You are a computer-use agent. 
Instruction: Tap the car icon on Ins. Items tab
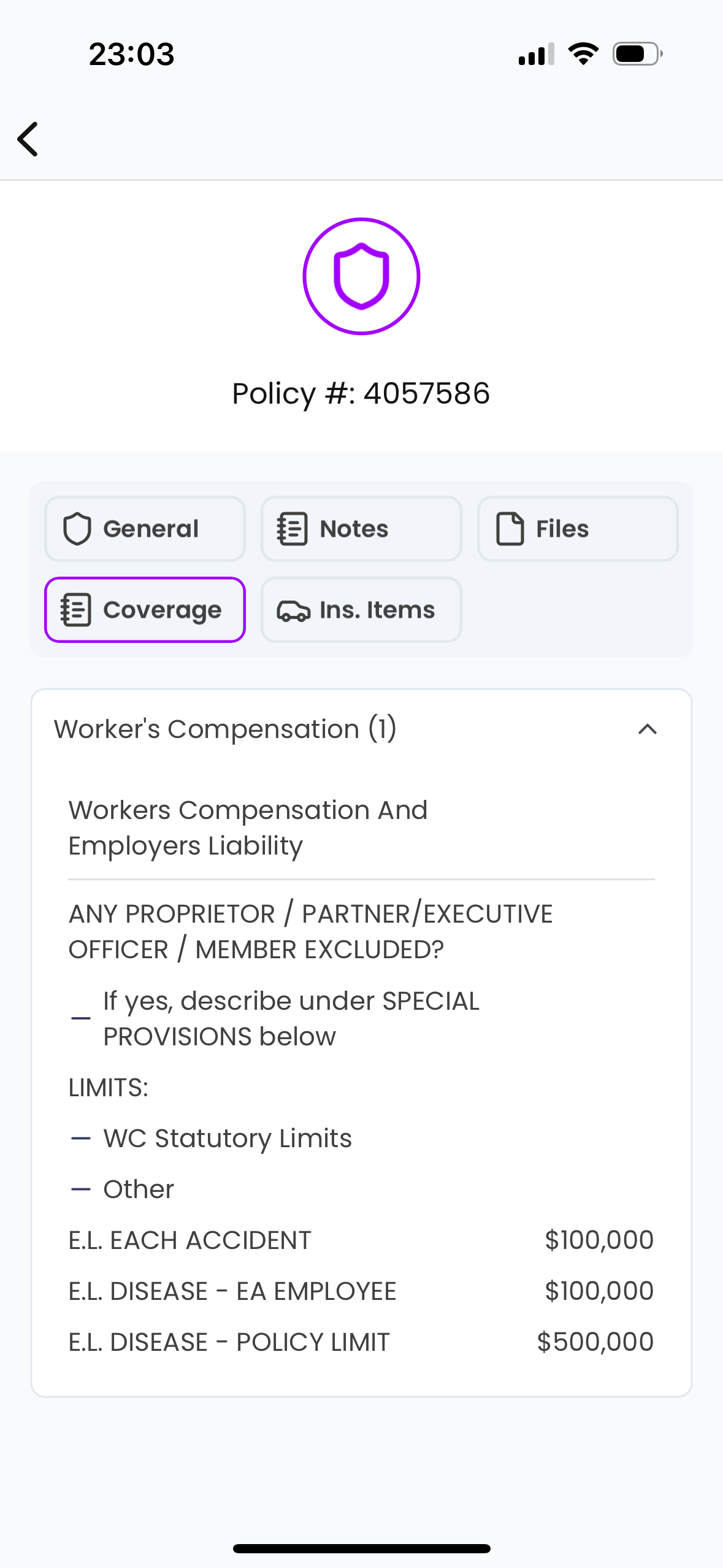click(x=293, y=610)
